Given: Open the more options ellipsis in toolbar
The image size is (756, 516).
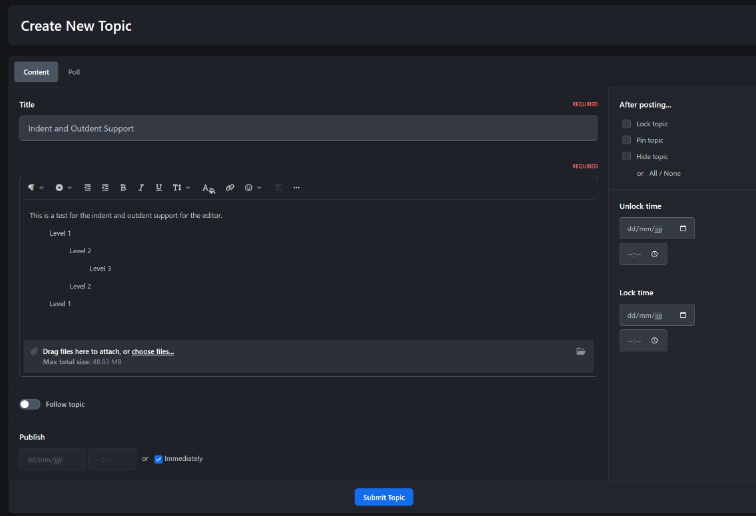Looking at the screenshot, I should 296,187.
